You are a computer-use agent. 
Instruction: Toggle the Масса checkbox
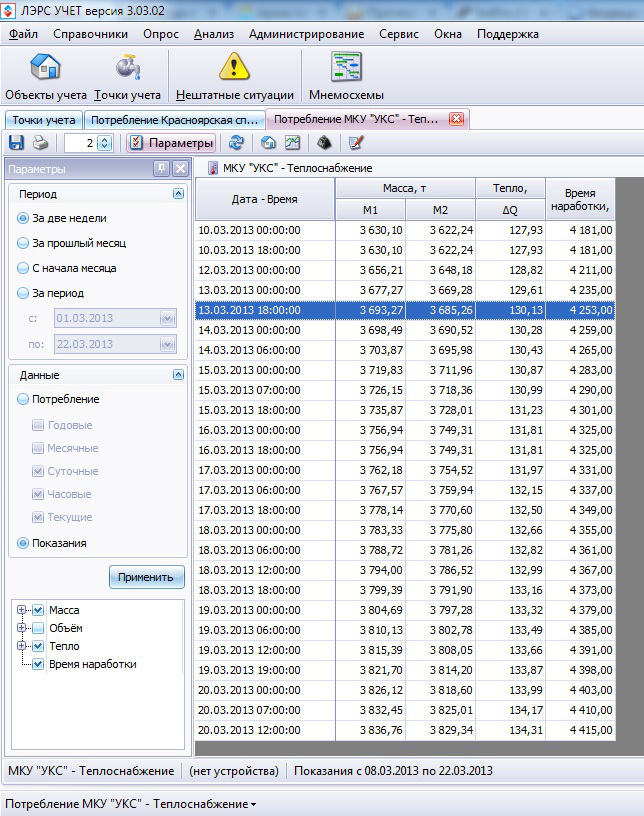[x=38, y=610]
